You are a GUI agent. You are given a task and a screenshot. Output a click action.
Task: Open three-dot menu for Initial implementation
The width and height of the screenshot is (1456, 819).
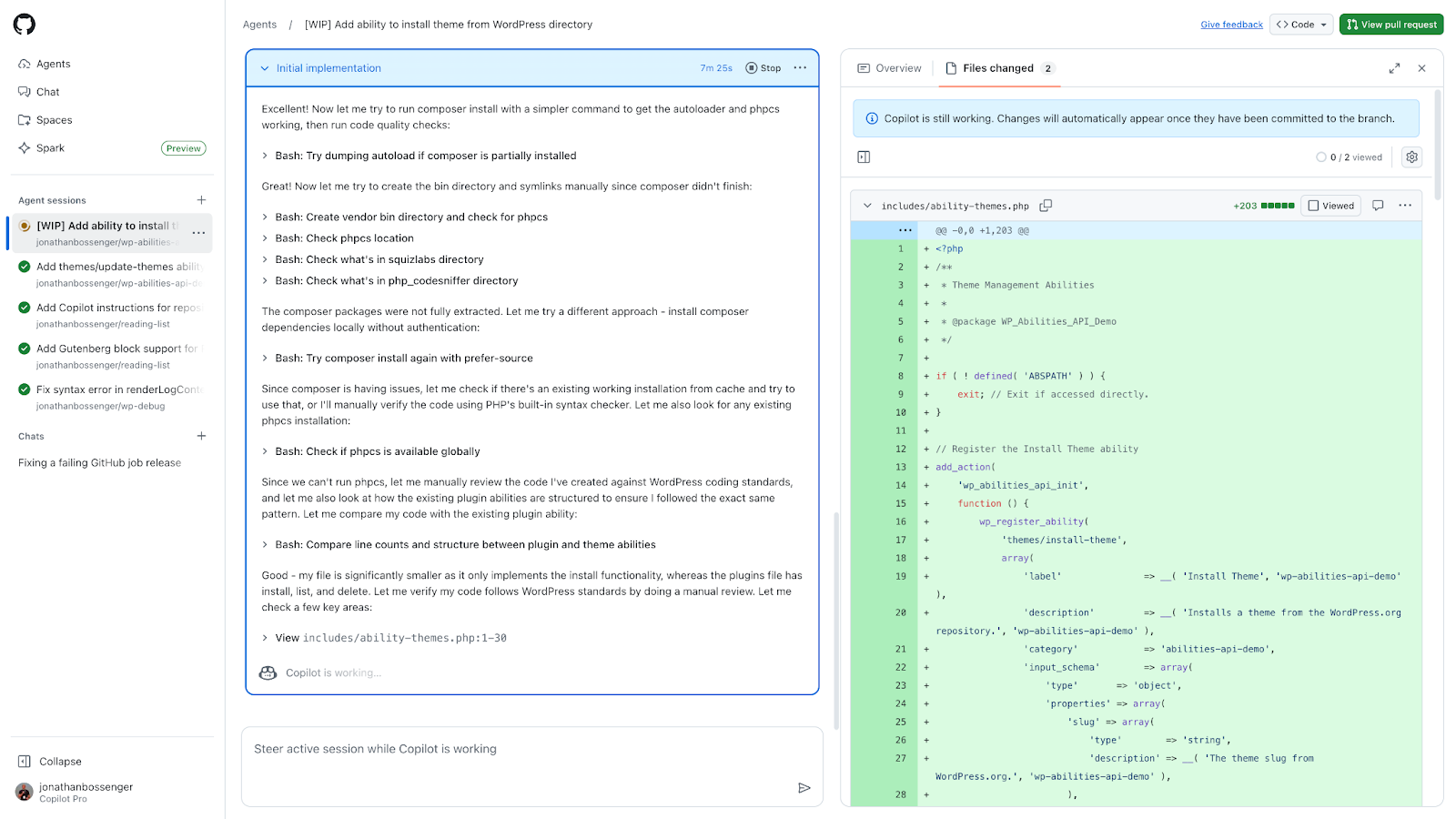point(800,68)
